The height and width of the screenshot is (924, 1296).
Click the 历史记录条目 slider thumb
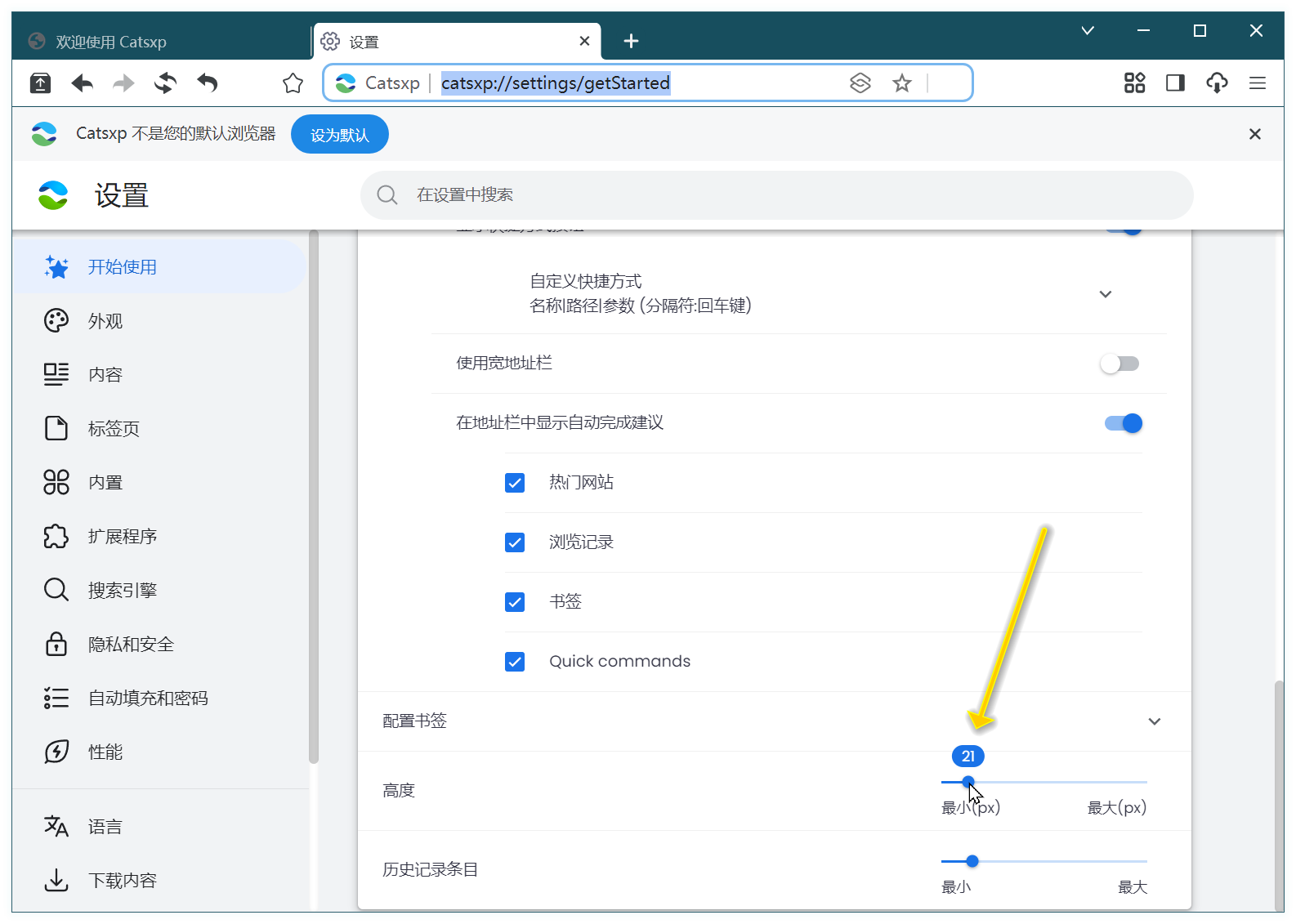972,861
